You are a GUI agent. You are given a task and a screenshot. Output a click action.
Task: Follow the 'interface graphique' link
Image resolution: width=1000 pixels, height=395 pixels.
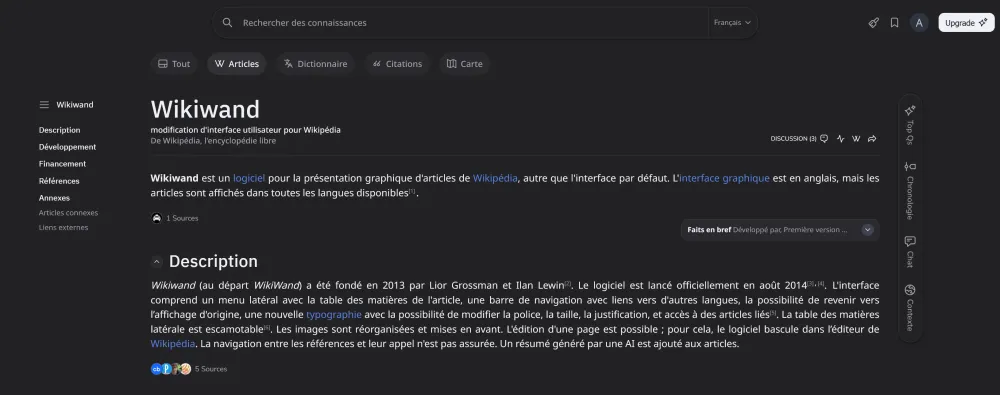coord(724,178)
